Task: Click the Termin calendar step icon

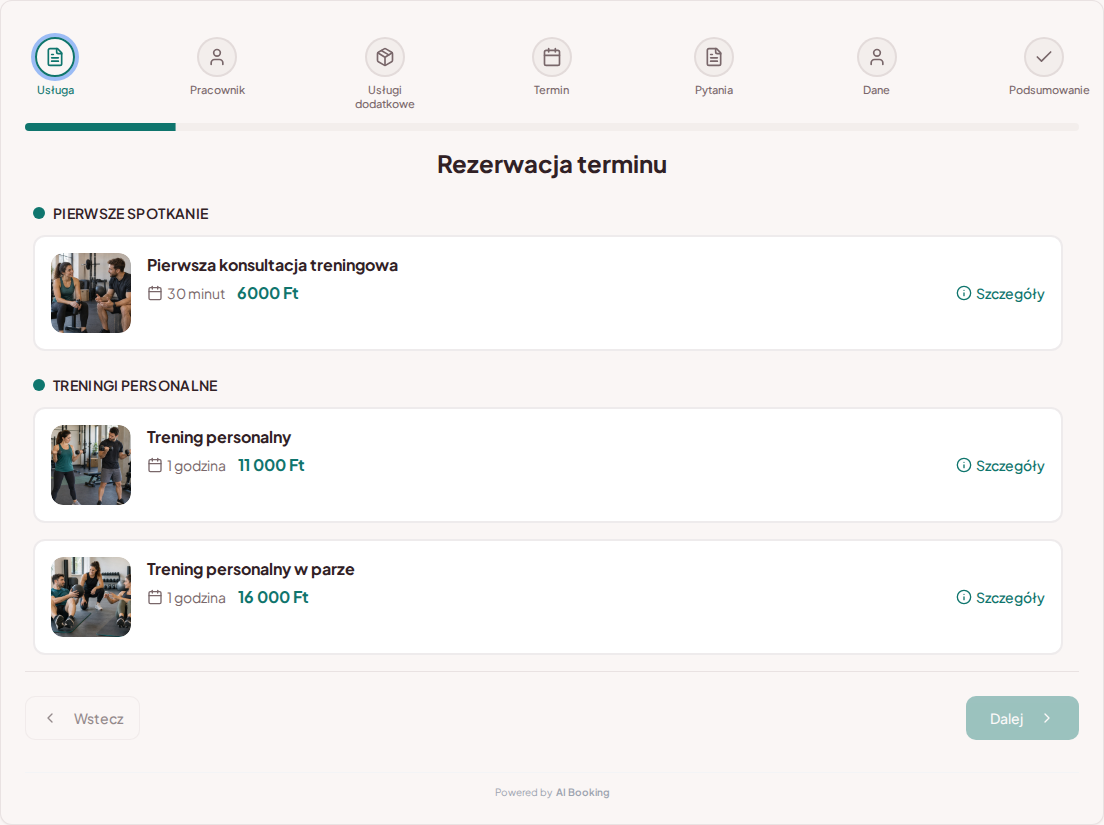Action: (x=551, y=57)
